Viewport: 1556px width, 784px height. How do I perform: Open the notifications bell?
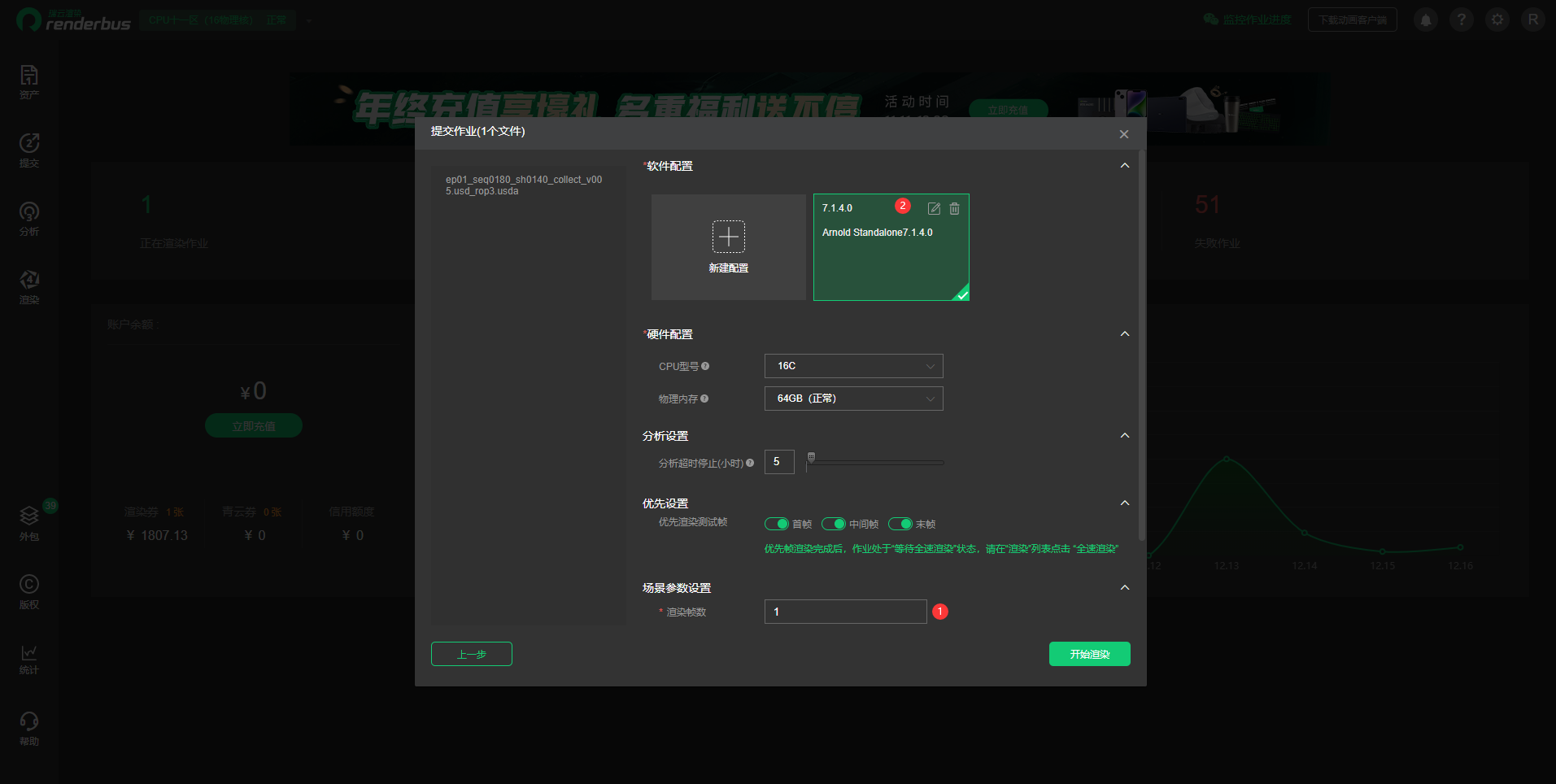(1426, 20)
